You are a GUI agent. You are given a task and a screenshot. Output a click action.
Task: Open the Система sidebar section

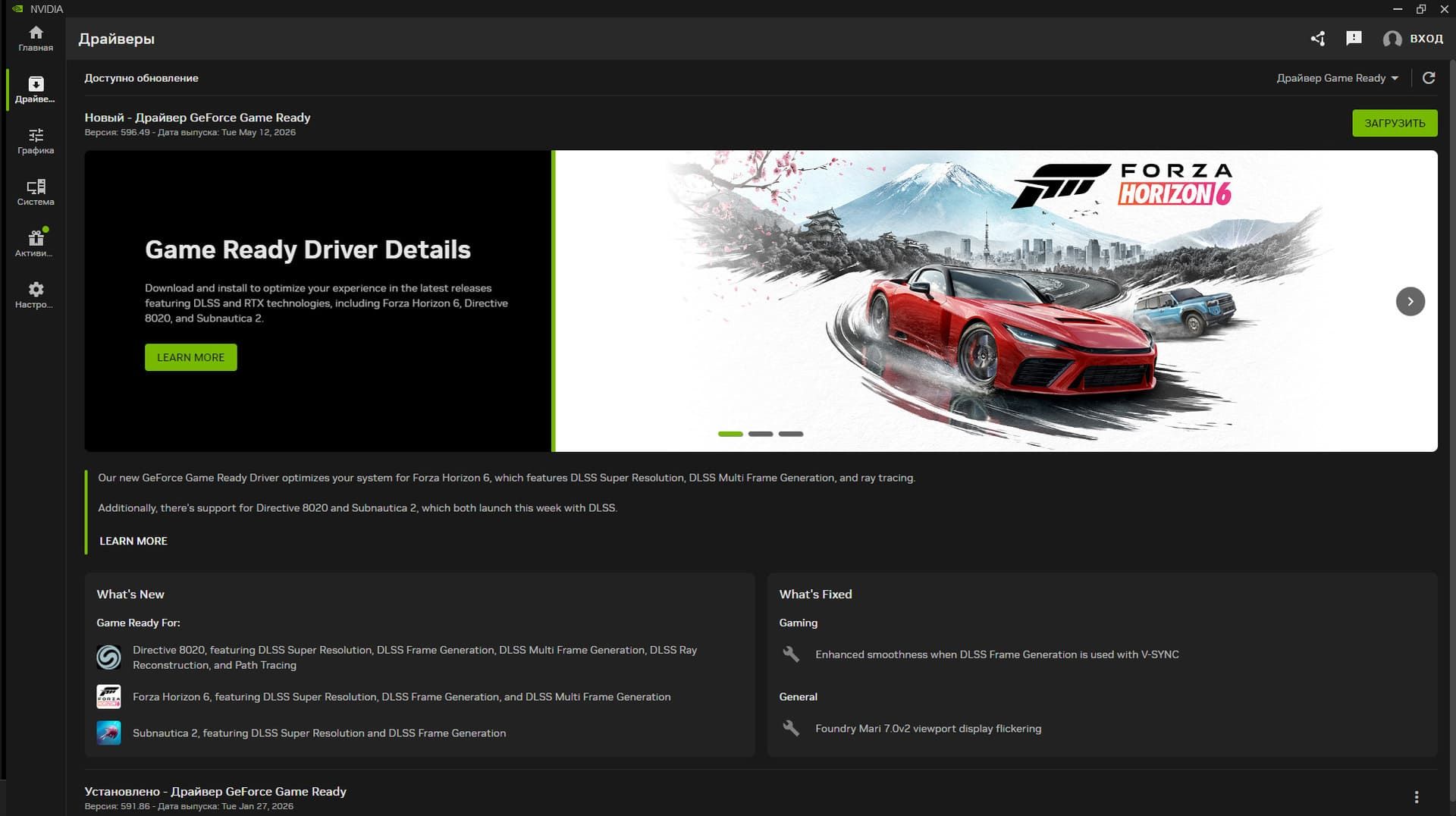point(36,193)
